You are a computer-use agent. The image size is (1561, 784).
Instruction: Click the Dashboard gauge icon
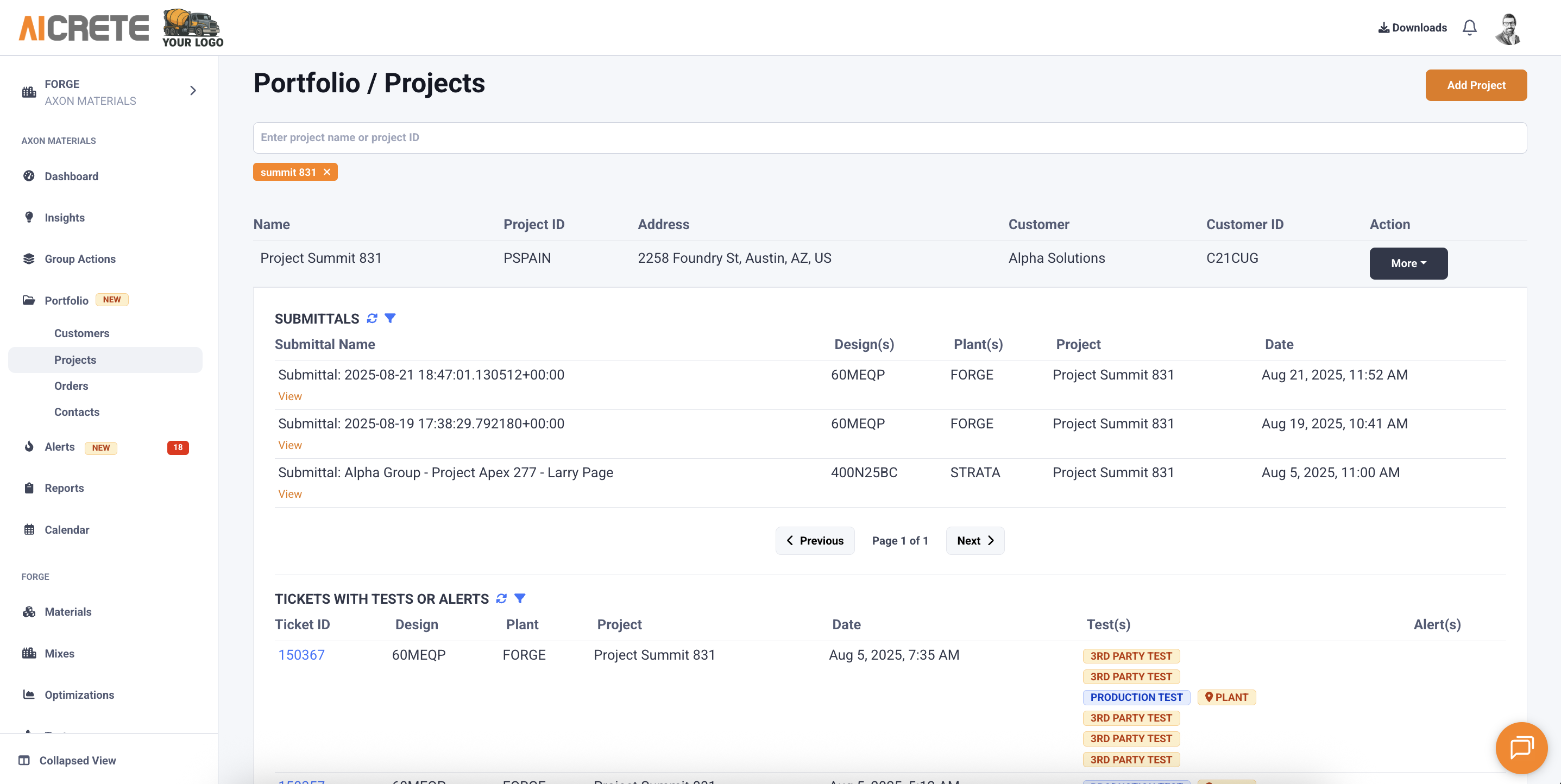click(29, 176)
